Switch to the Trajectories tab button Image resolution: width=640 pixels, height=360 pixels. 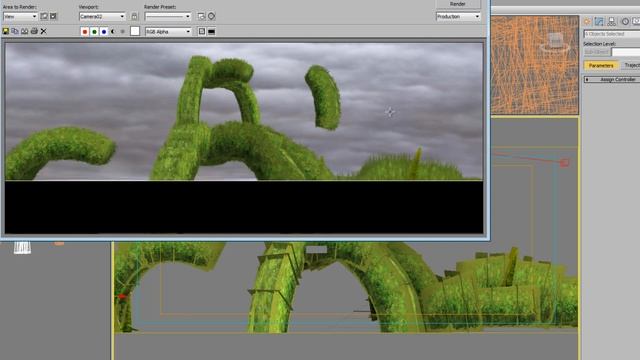point(631,65)
